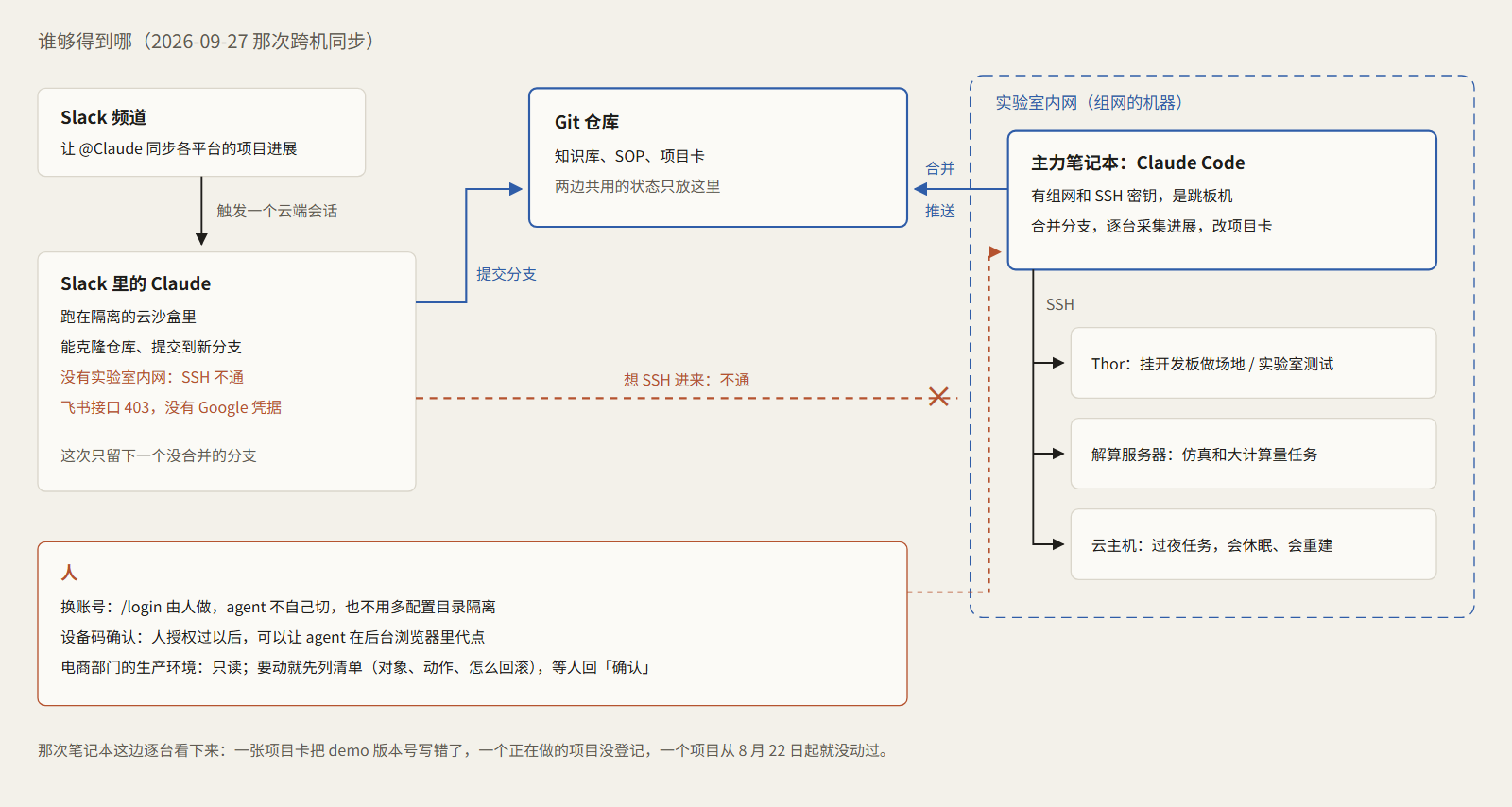Click the note "这次只留下一个没合并的分支"
Screen dimensions: 1512x807
pos(159,455)
